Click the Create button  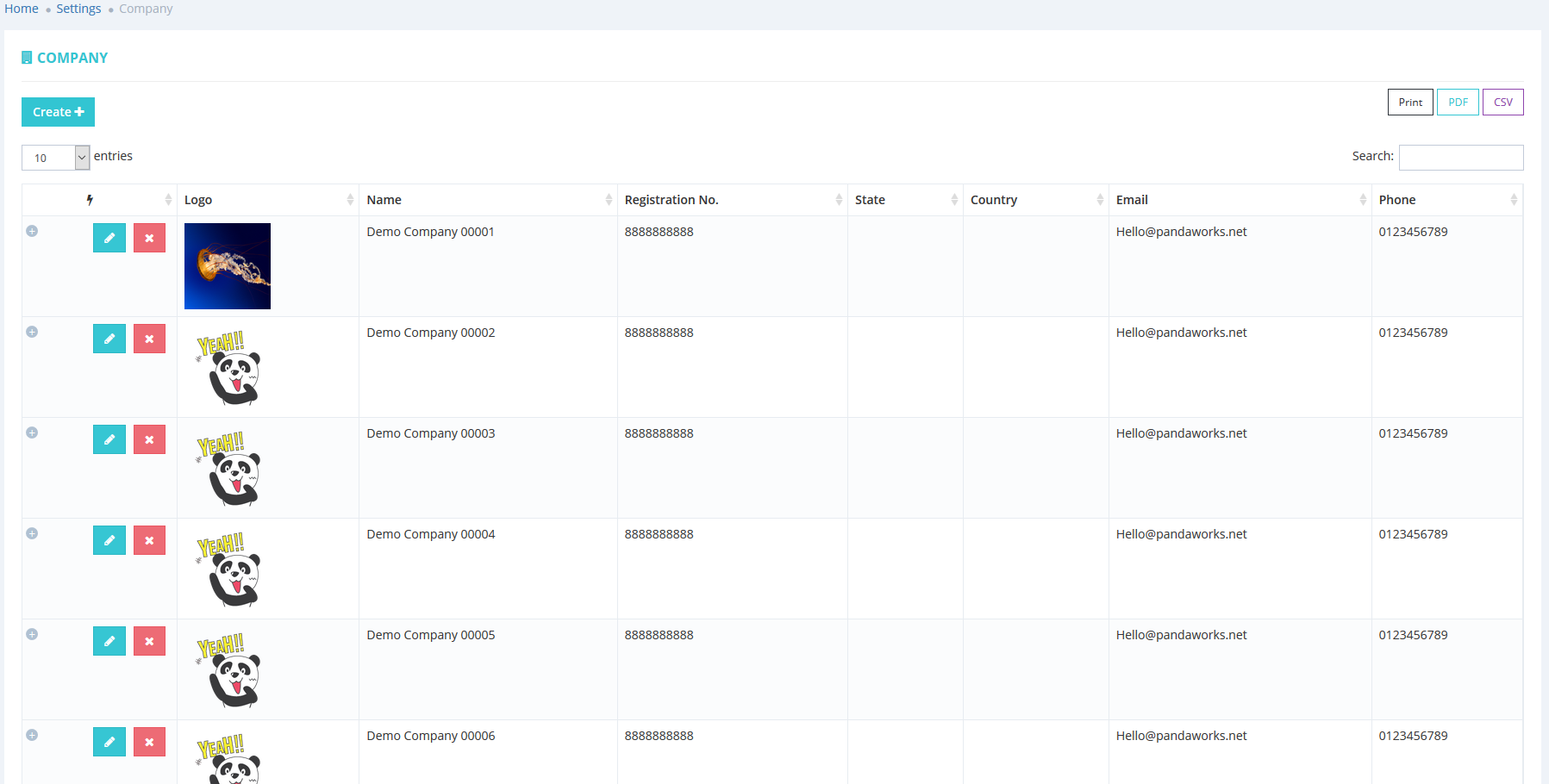58,112
